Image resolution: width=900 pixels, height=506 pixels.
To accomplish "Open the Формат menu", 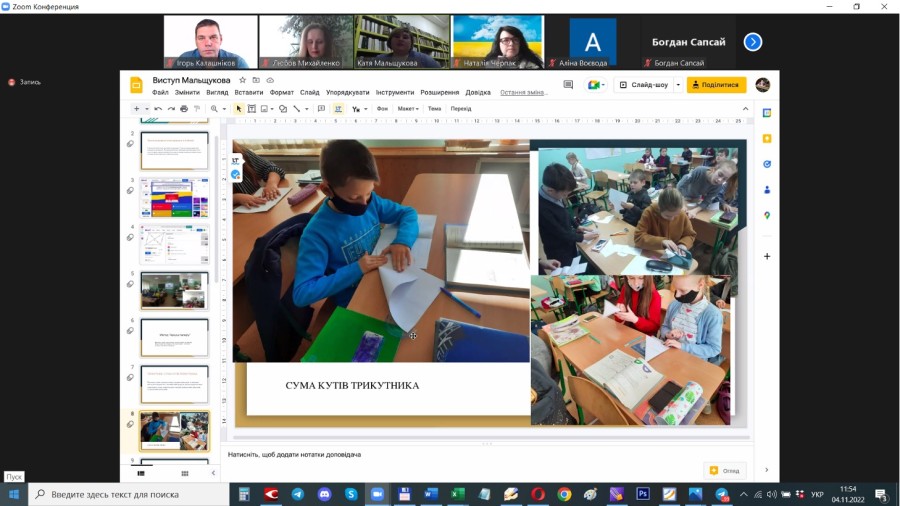I will click(x=281, y=92).
